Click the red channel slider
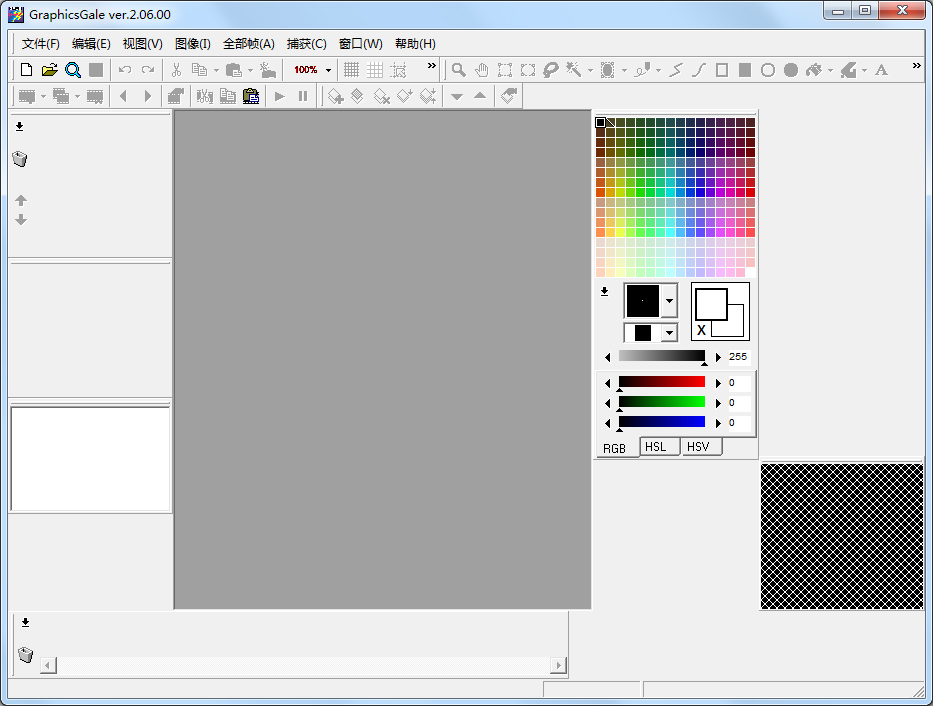933x706 pixels. click(662, 382)
